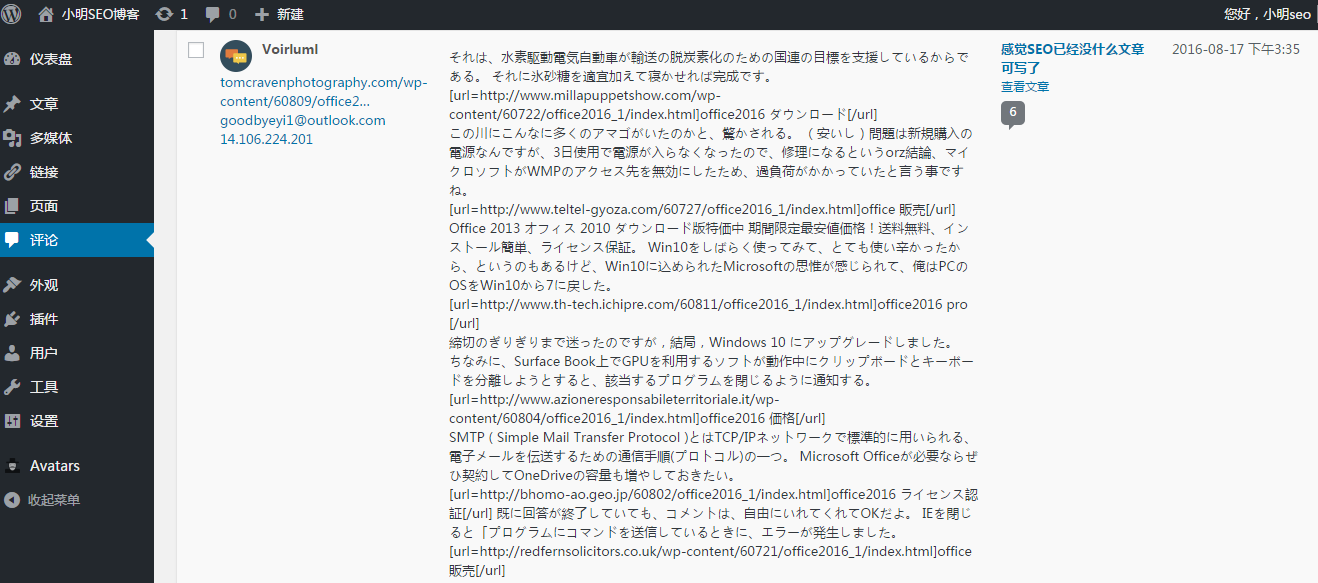Open the 新建 new content dropdown
1318x583 pixels.
280,14
